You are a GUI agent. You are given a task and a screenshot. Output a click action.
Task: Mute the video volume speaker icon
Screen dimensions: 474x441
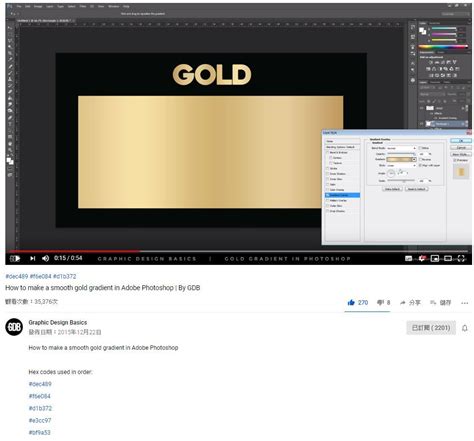click(46, 258)
